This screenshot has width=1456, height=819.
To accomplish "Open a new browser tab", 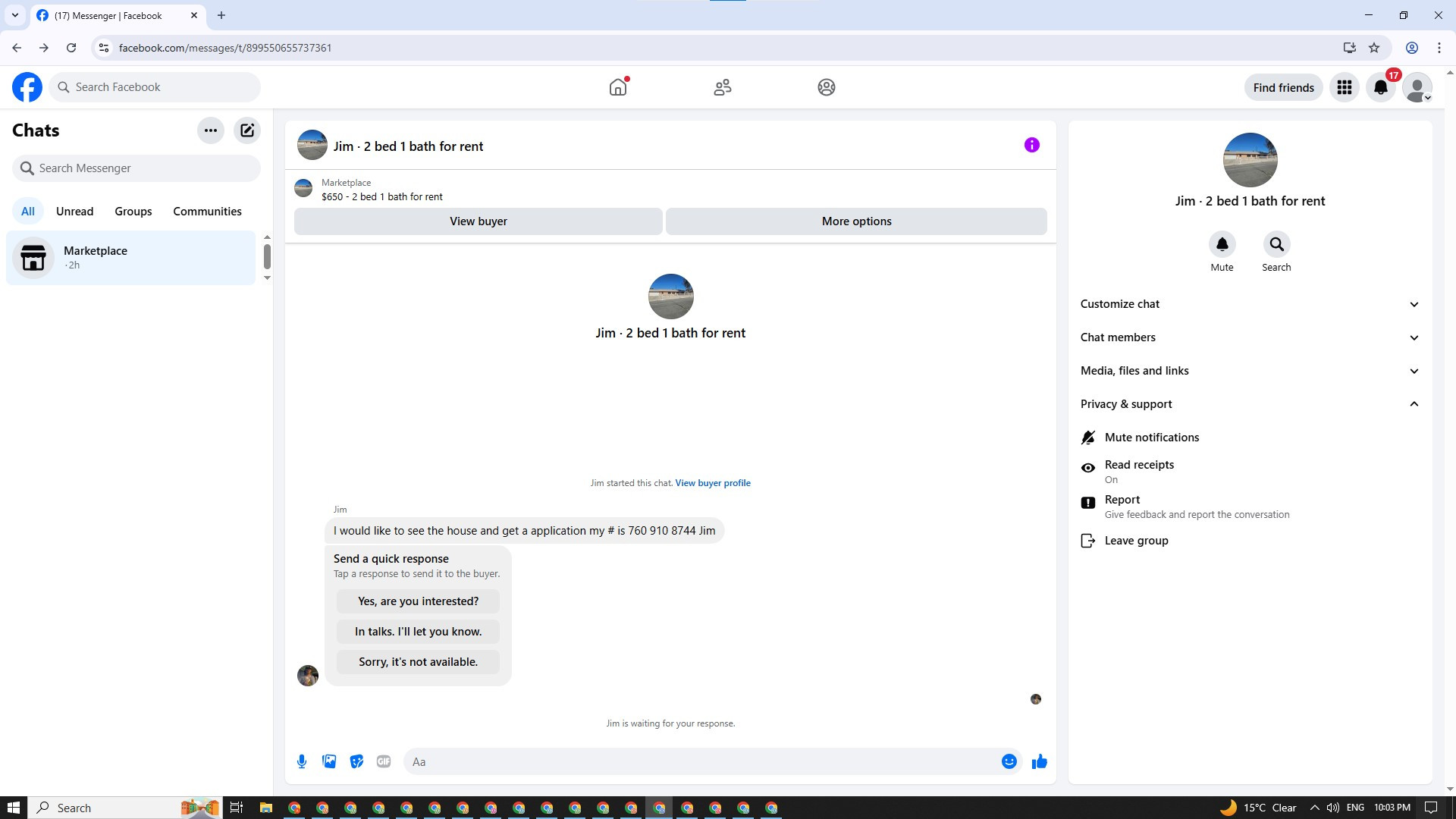I will (221, 15).
